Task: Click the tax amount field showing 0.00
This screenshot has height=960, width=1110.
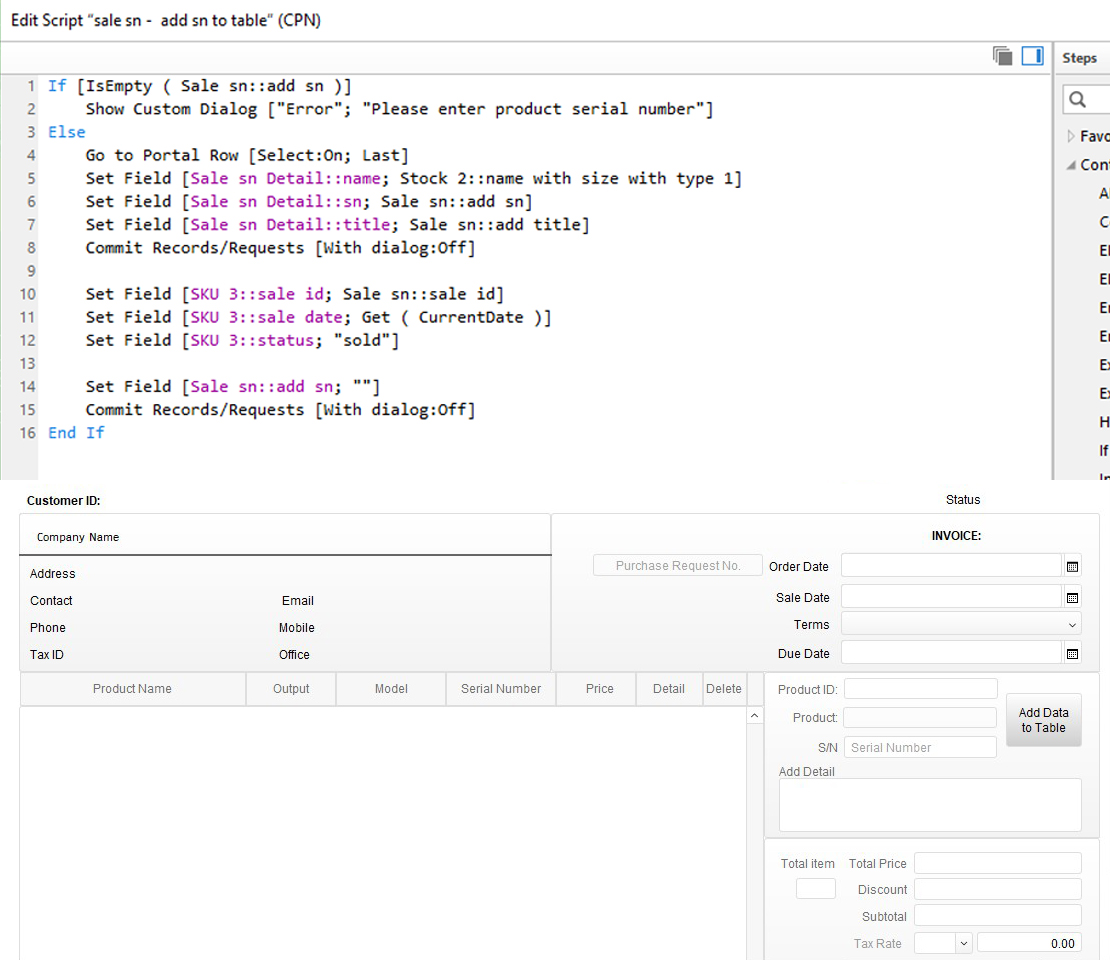Action: click(x=1029, y=943)
